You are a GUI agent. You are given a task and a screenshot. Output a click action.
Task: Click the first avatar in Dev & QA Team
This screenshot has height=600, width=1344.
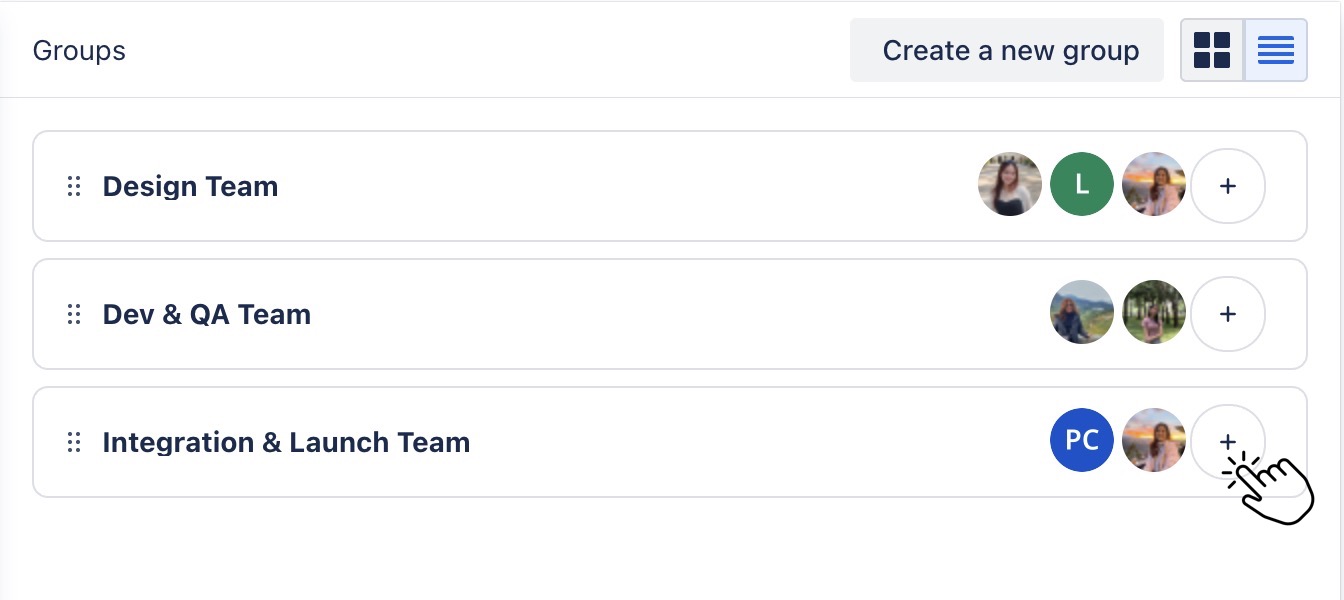click(x=1082, y=312)
